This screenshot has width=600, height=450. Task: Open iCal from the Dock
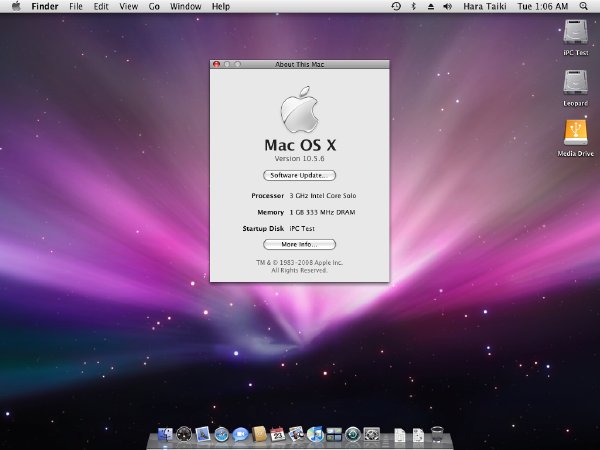277,434
